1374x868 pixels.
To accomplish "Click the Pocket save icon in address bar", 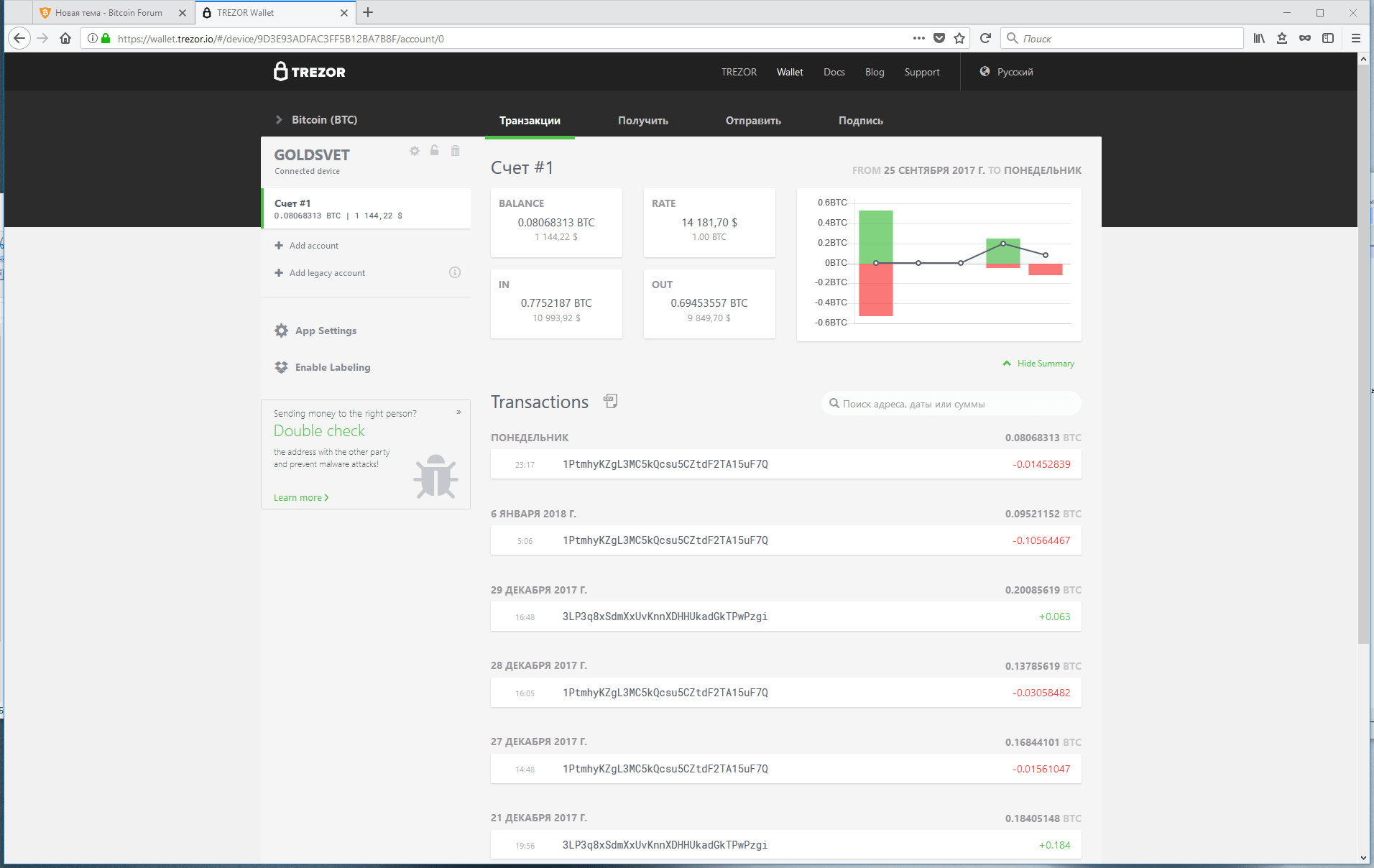I will (x=939, y=38).
